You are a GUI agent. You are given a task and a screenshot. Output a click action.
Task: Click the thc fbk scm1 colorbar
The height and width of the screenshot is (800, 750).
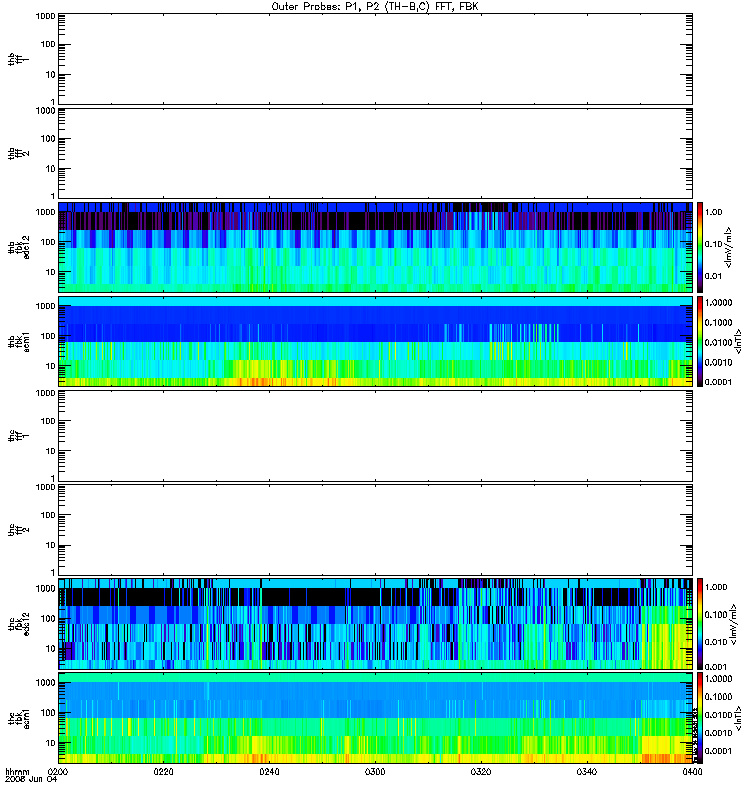pyautogui.click(x=700, y=718)
